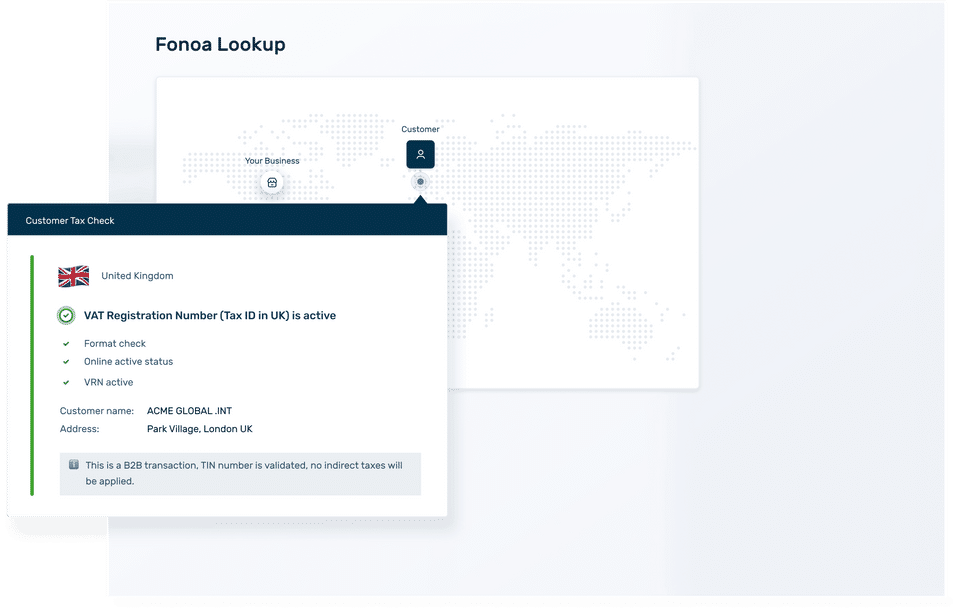The width and height of the screenshot is (960, 609).
Task: Click the checkmark beside Online active status
Action: click(x=66, y=362)
